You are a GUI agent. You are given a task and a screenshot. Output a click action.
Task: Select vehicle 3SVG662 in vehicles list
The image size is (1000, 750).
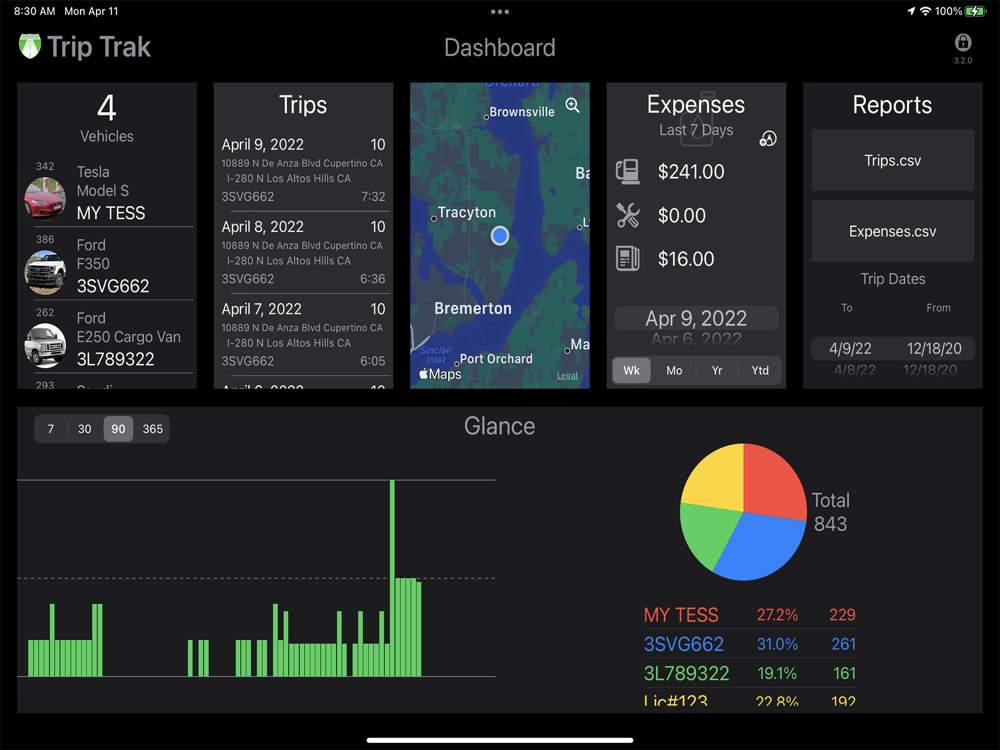[113, 286]
